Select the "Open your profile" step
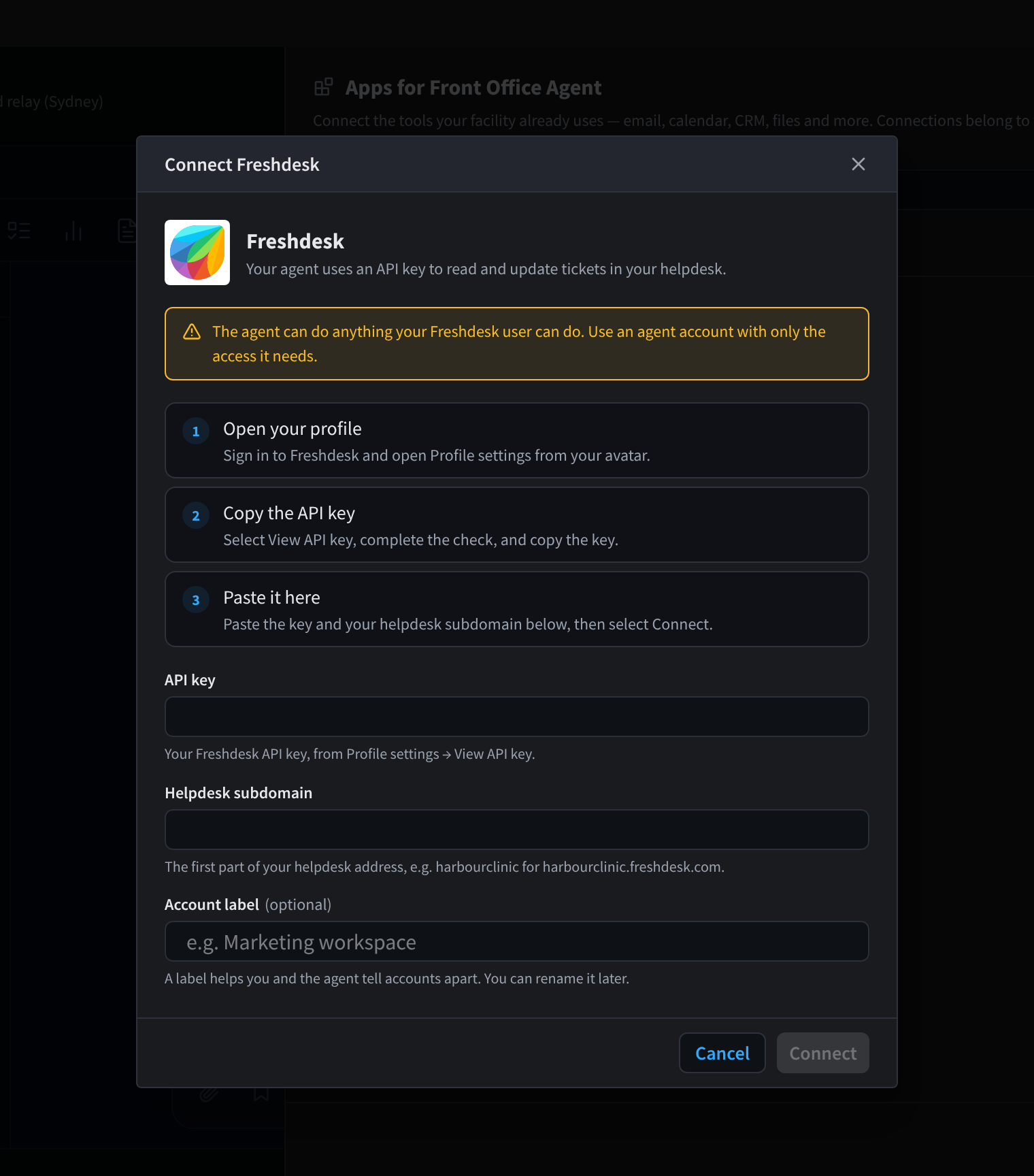The height and width of the screenshot is (1176, 1034). click(516, 440)
